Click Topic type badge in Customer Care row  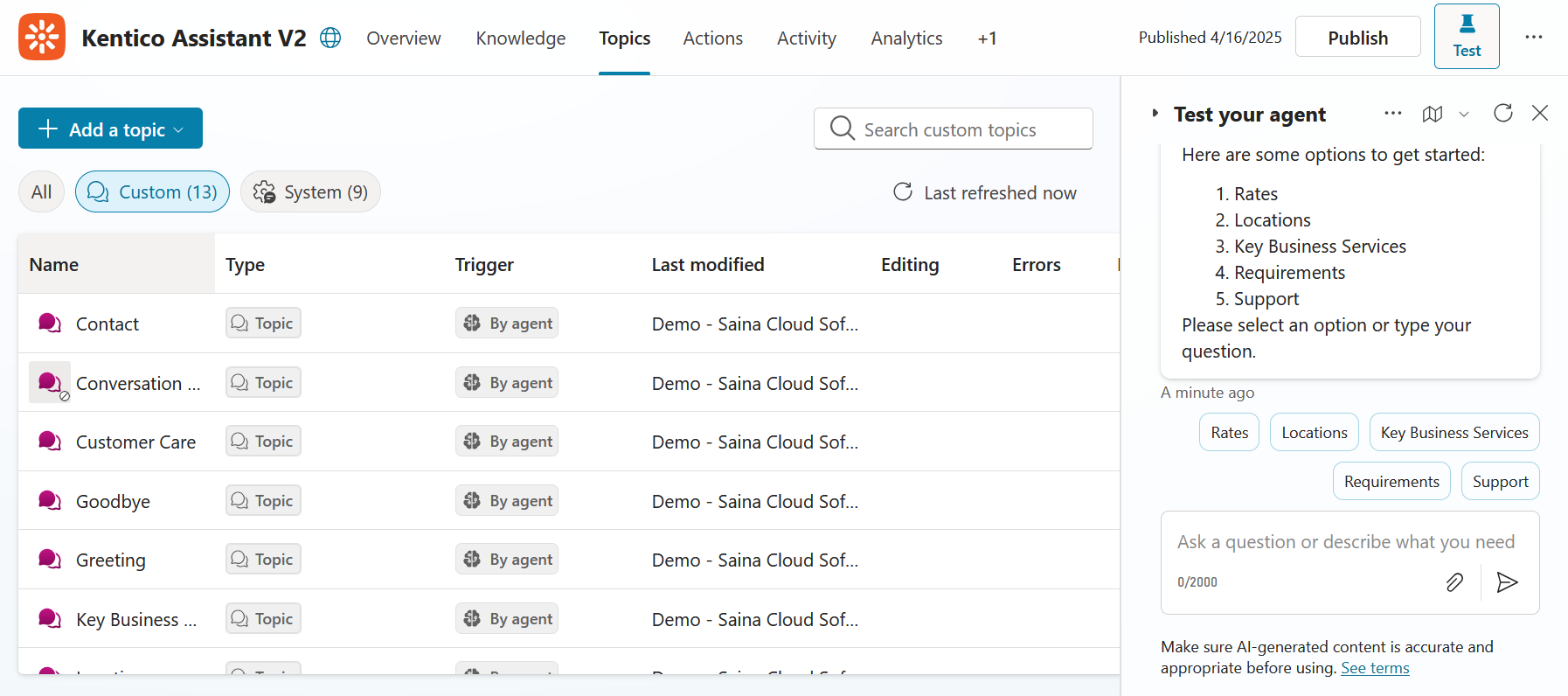(263, 441)
